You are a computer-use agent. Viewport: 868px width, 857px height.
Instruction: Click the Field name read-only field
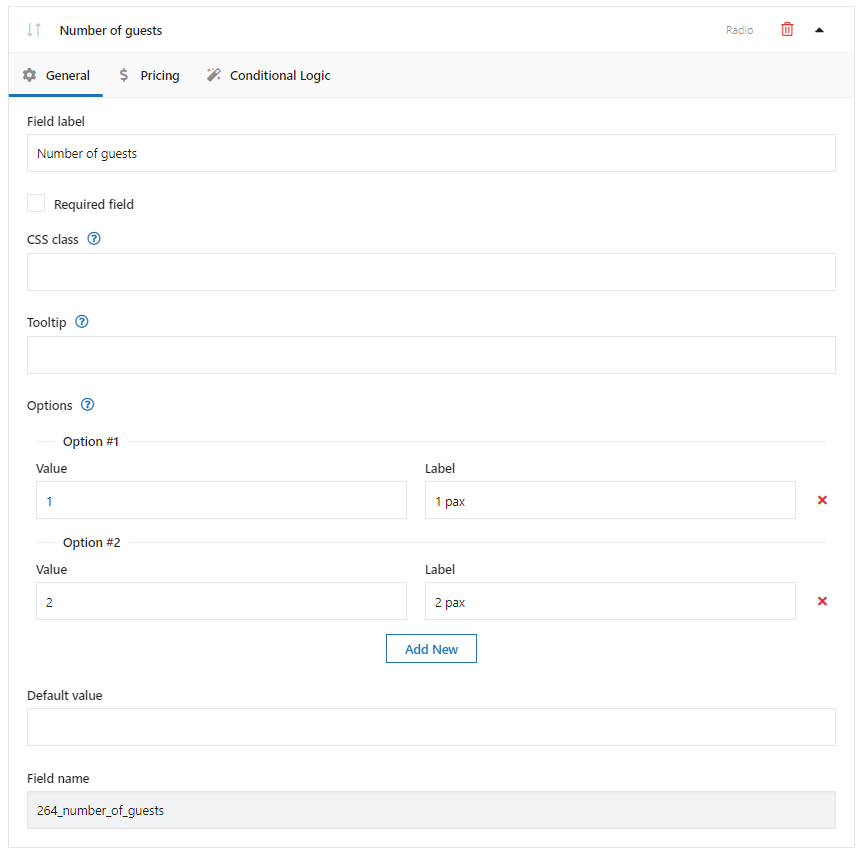431,810
